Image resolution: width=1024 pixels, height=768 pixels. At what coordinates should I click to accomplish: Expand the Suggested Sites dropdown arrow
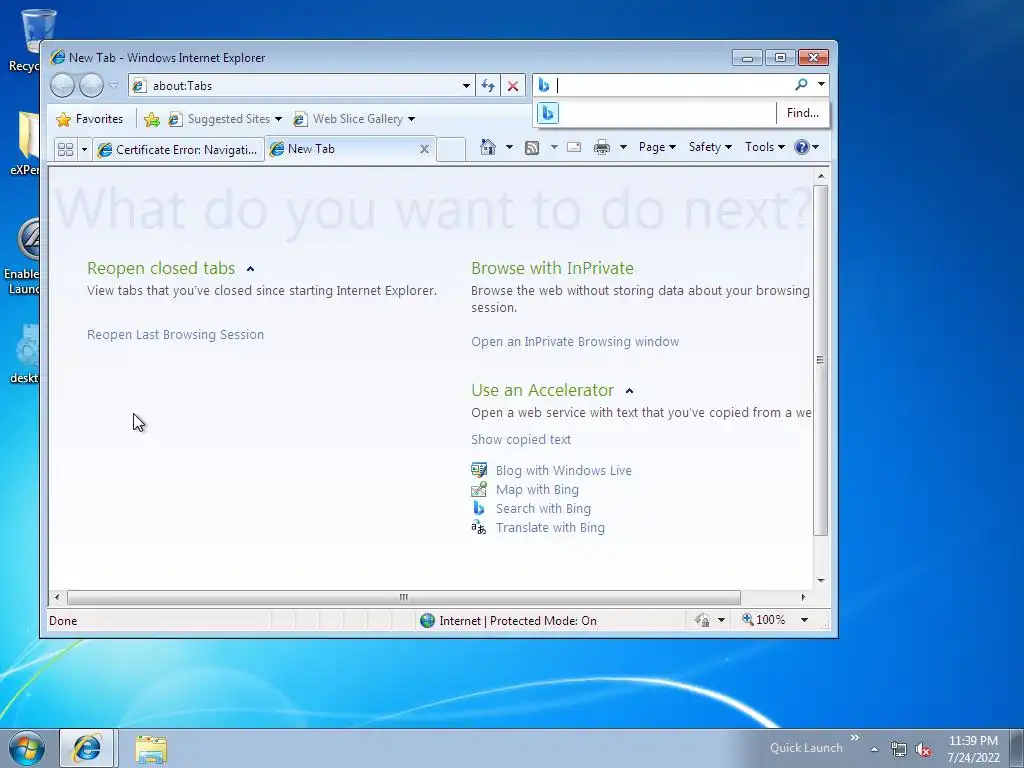[x=278, y=119]
